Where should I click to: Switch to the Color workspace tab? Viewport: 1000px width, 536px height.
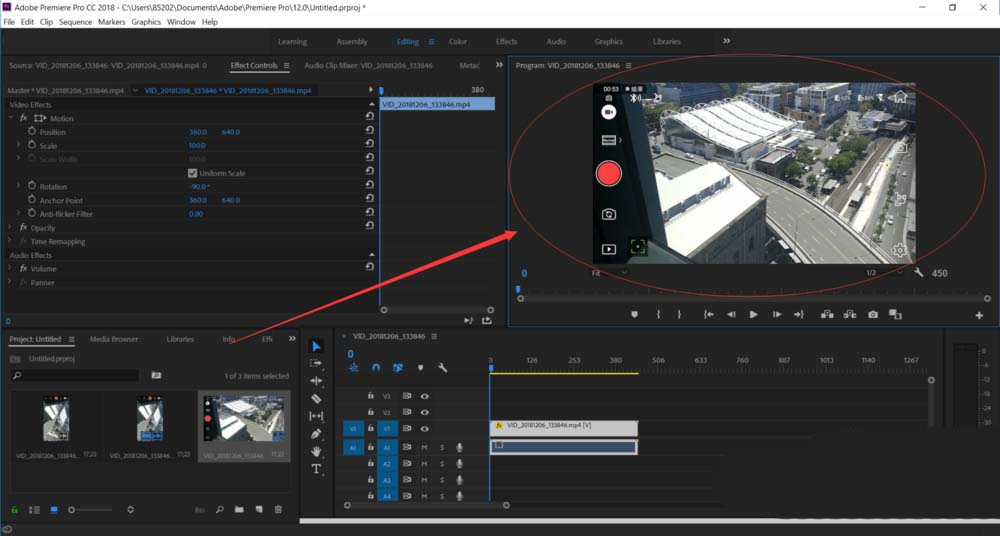point(457,41)
